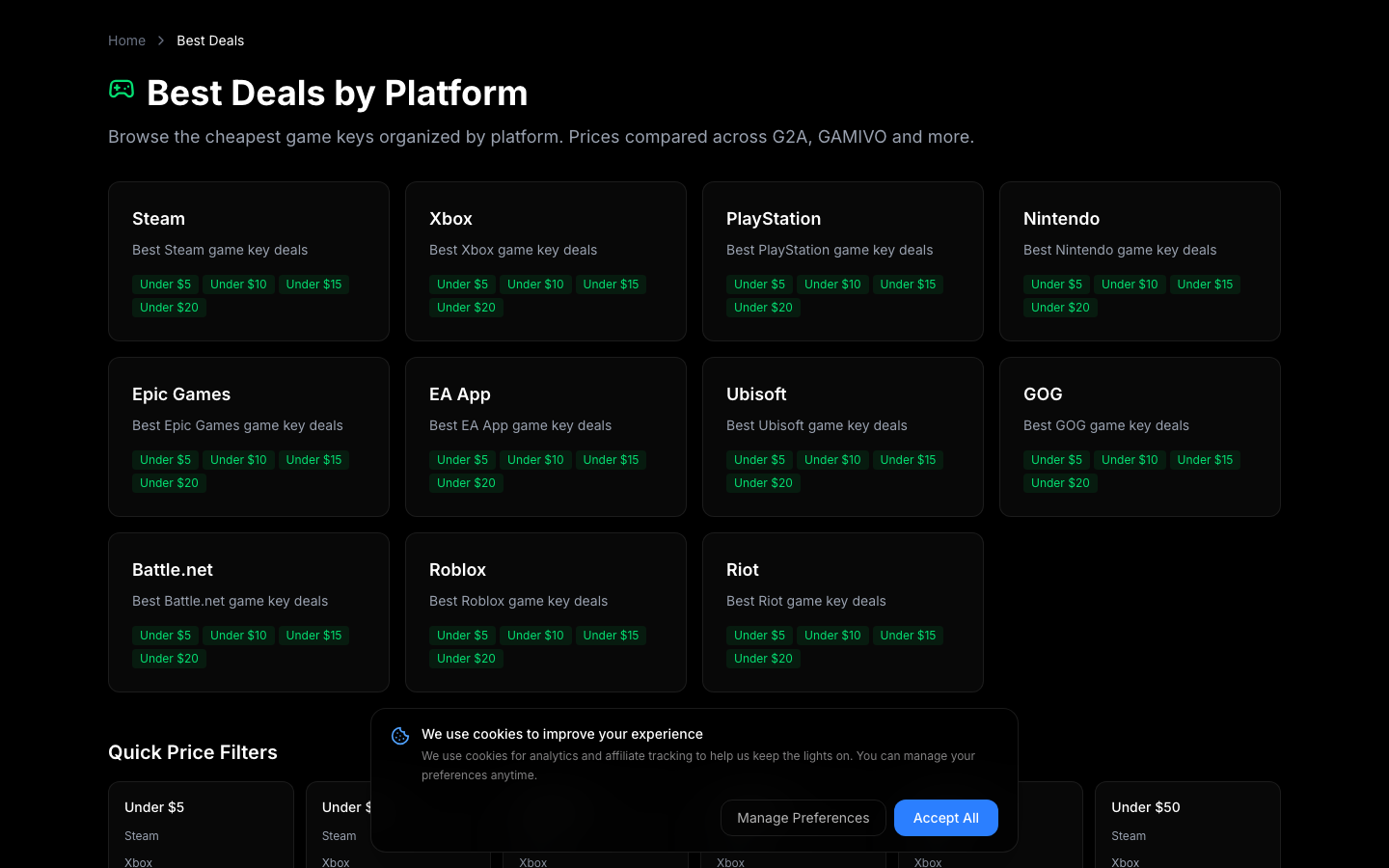
Task: Select Under $10 tag in Epic Games card
Action: pos(238,460)
